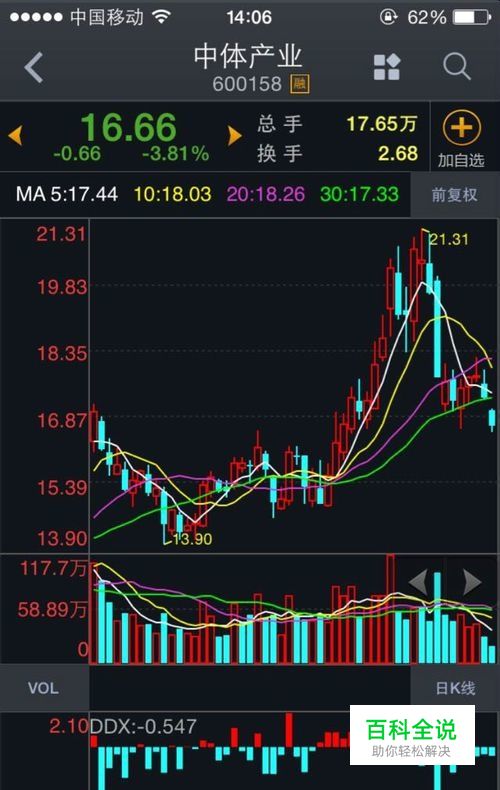Tap the 加自选 label

[x=461, y=161]
